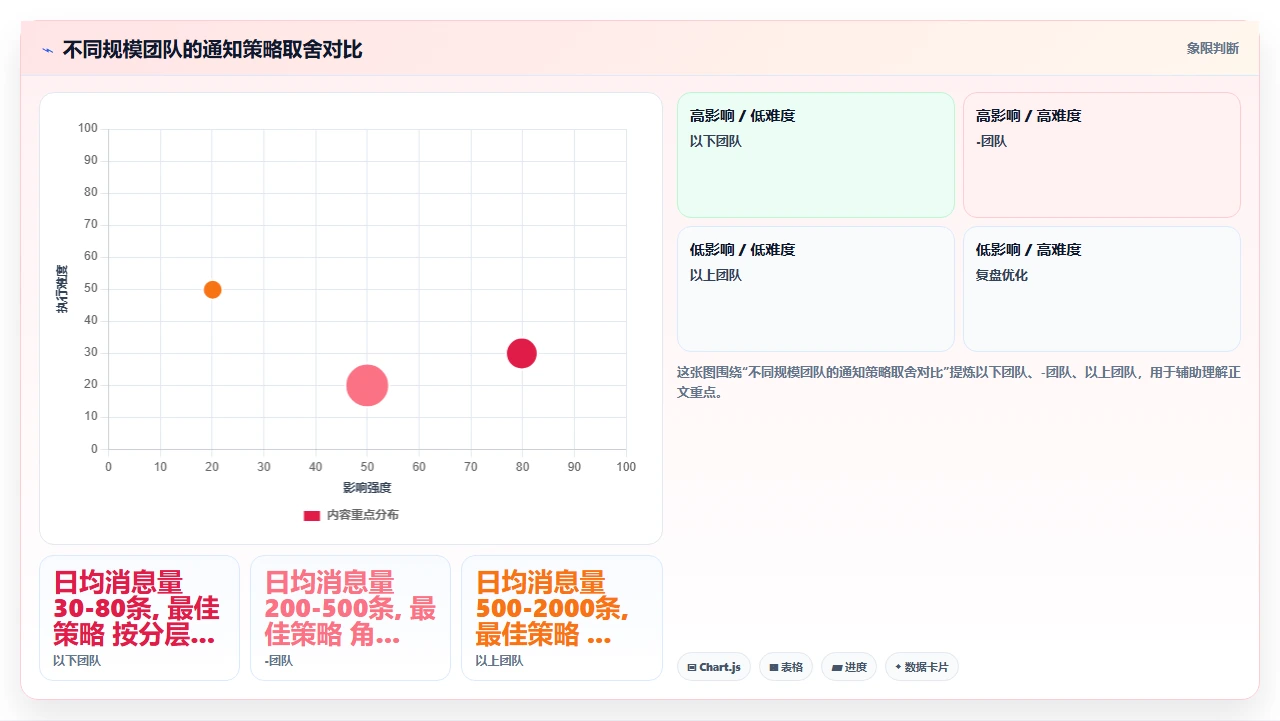Image resolution: width=1280 pixels, height=721 pixels.
Task: Click the 复盘优化 text
Action: click(x=1002, y=275)
